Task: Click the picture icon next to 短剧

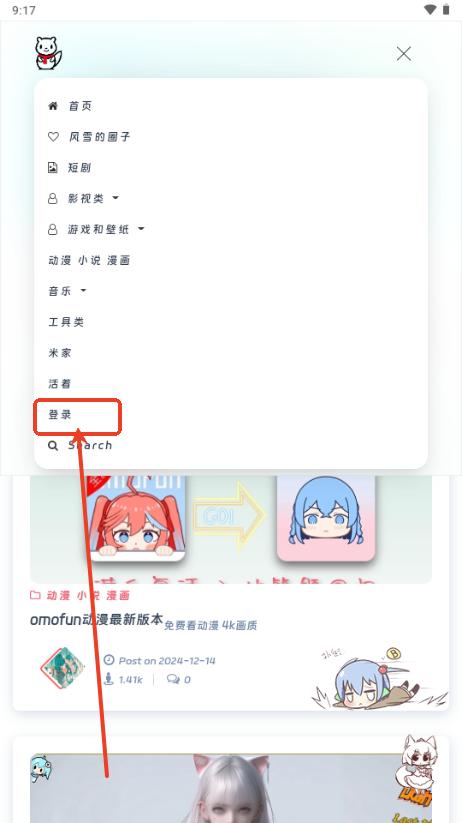Action: tap(52, 168)
